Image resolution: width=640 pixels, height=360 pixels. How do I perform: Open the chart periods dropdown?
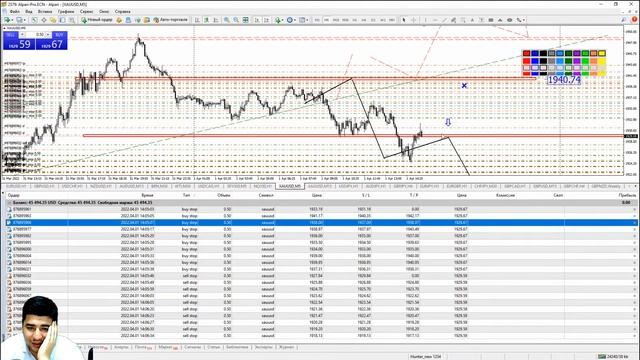click(291, 20)
